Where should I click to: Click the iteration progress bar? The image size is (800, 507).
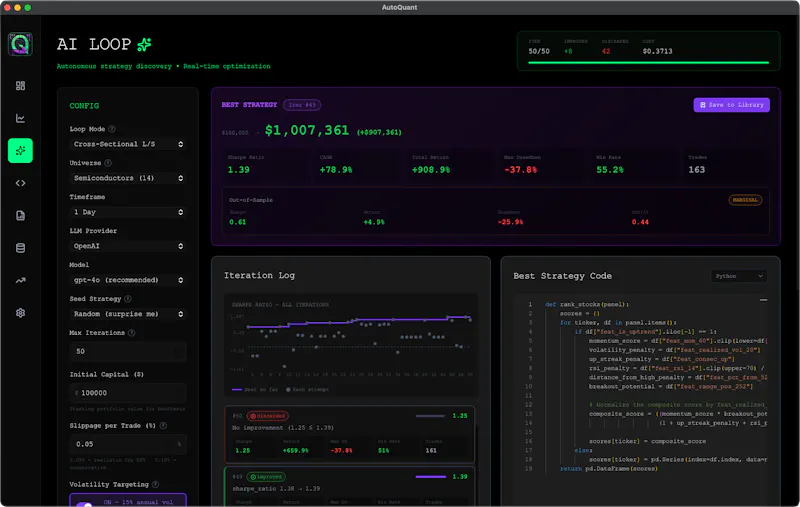point(648,62)
